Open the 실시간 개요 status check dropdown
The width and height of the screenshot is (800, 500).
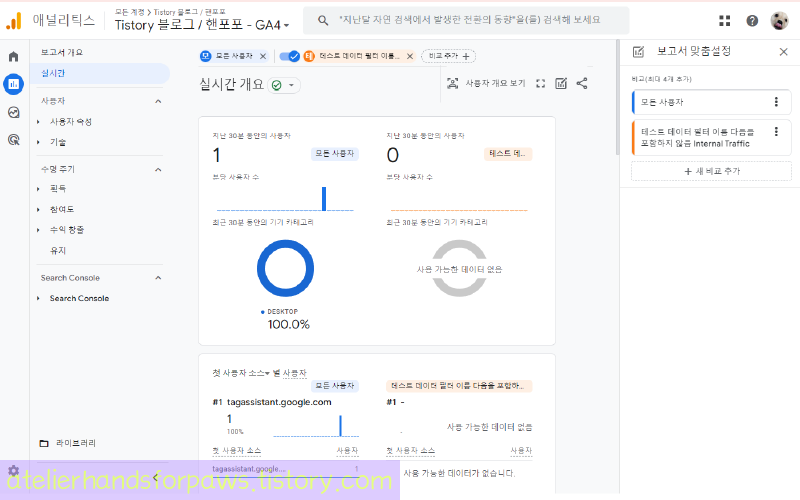coord(284,85)
